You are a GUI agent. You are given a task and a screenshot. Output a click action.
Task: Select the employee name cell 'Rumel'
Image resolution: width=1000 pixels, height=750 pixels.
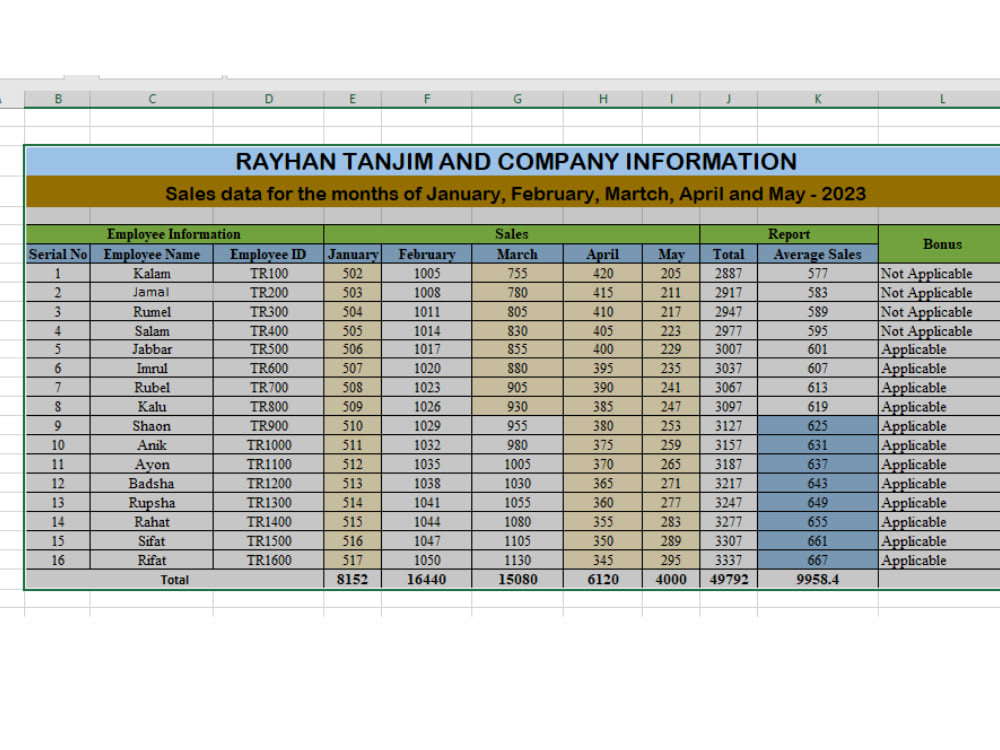[x=152, y=311]
